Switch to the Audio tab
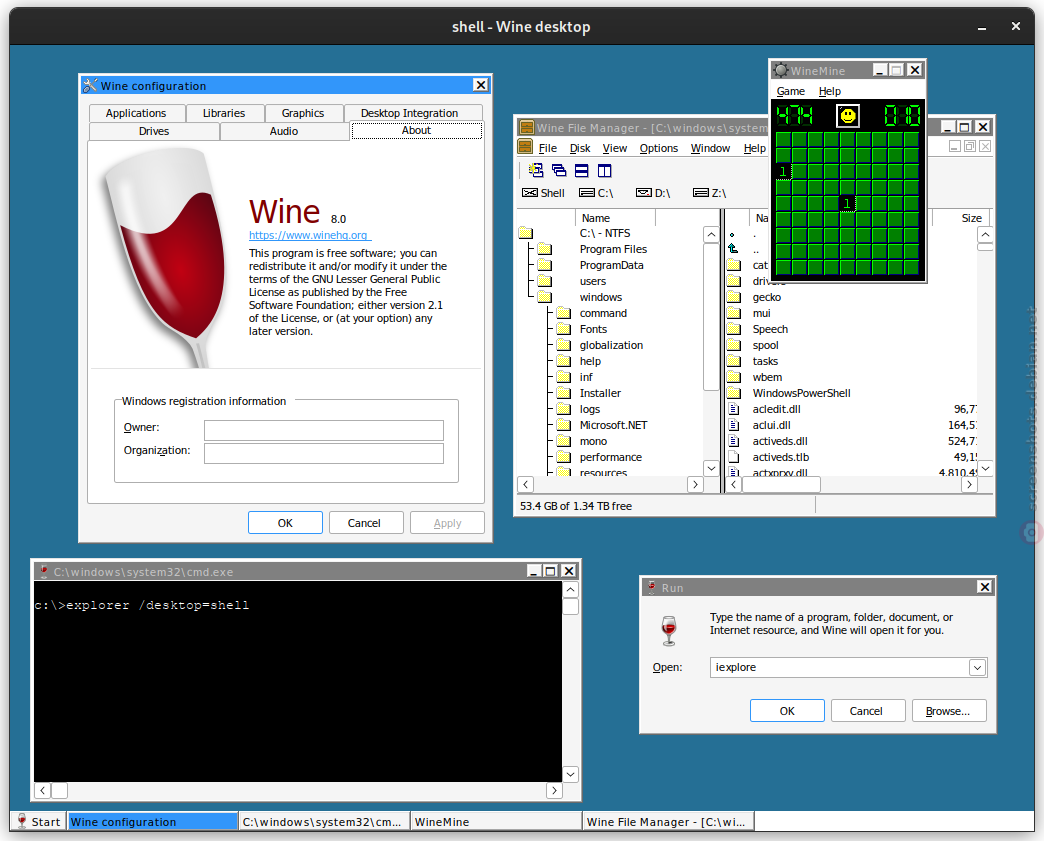Viewport: 1044px width, 841px height. coord(284,131)
